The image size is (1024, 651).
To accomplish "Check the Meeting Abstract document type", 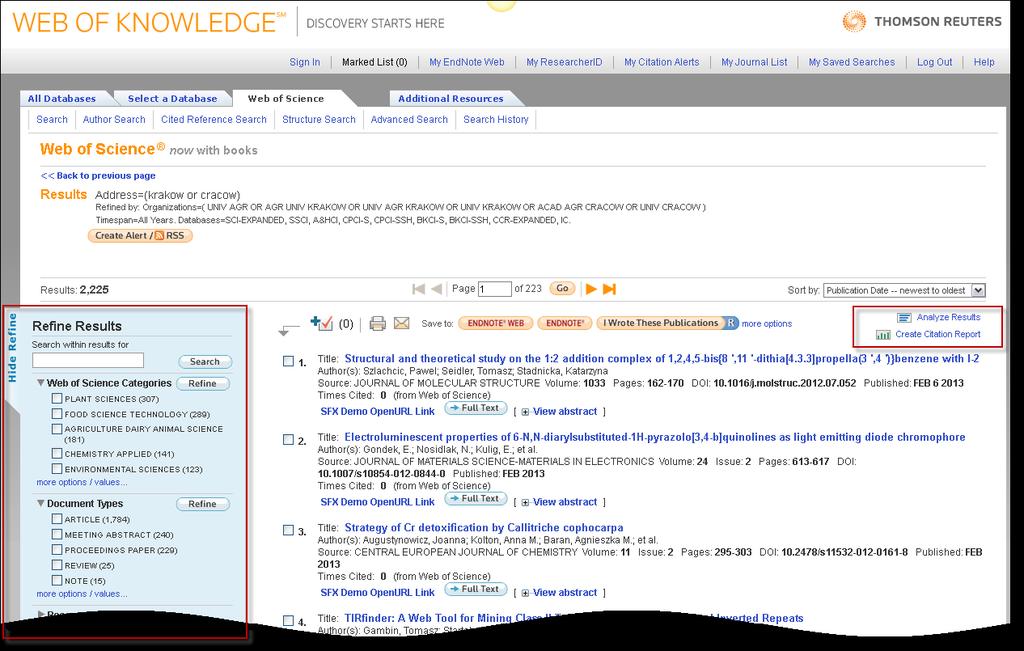I will tap(57, 534).
